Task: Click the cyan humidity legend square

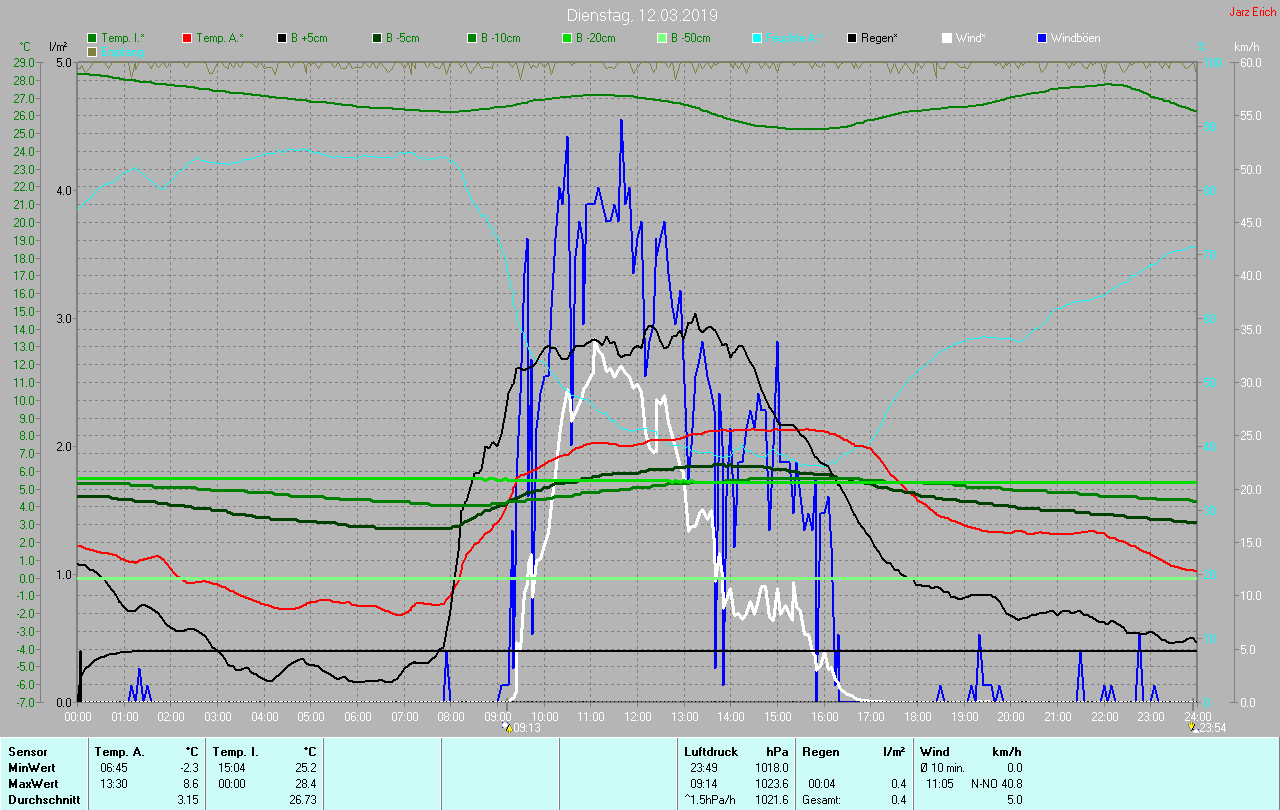Action: 758,38
